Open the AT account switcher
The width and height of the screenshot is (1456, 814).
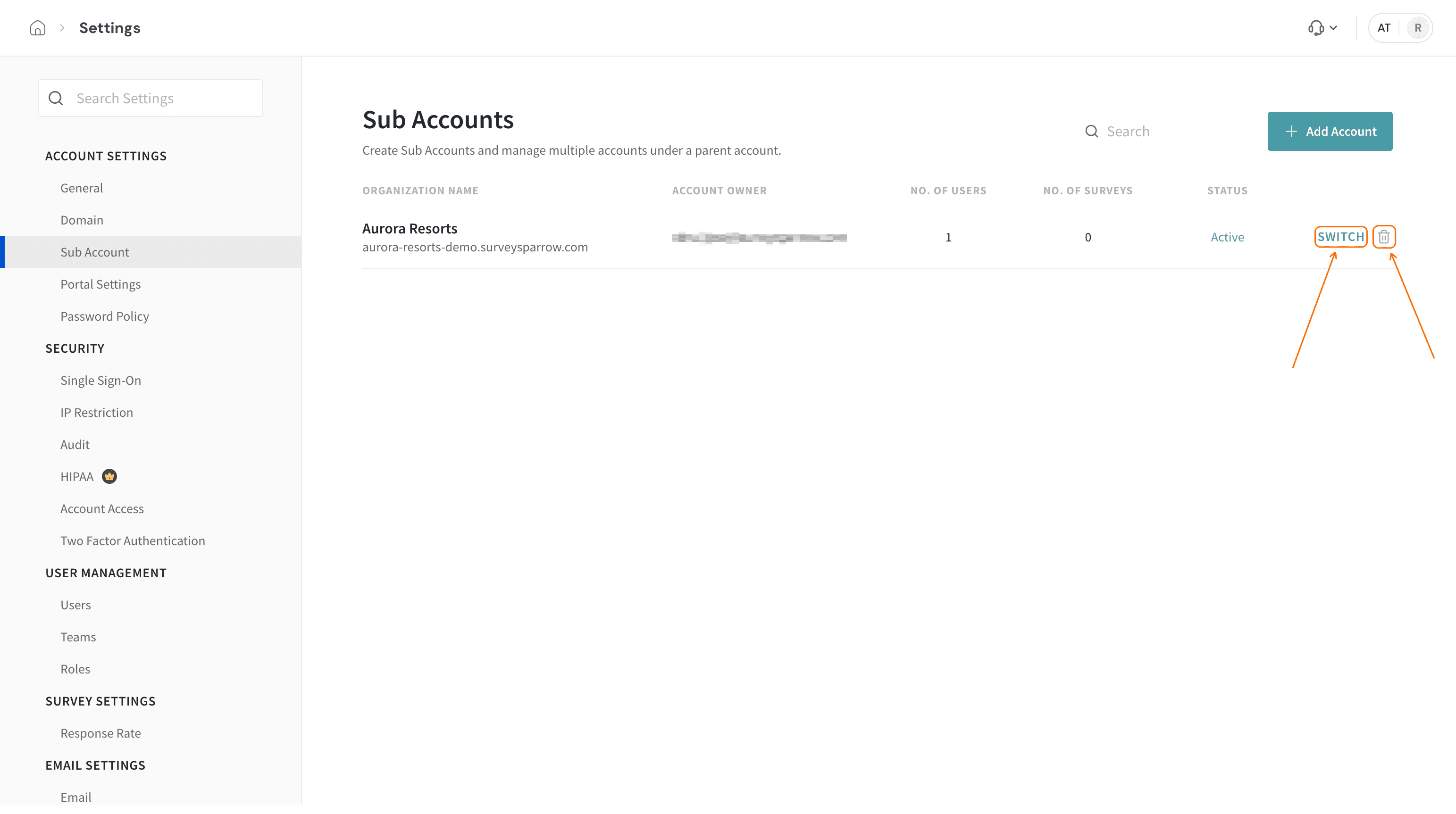coord(1384,28)
